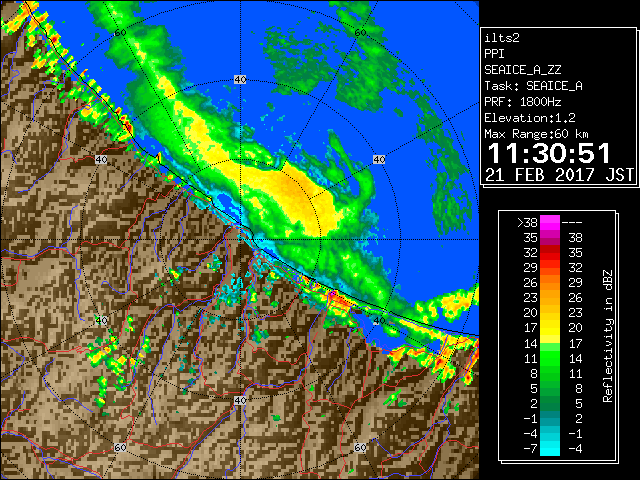Image resolution: width=640 pixels, height=480 pixels.
Task: Click the '60' range label in northwest
Action: tap(120, 33)
